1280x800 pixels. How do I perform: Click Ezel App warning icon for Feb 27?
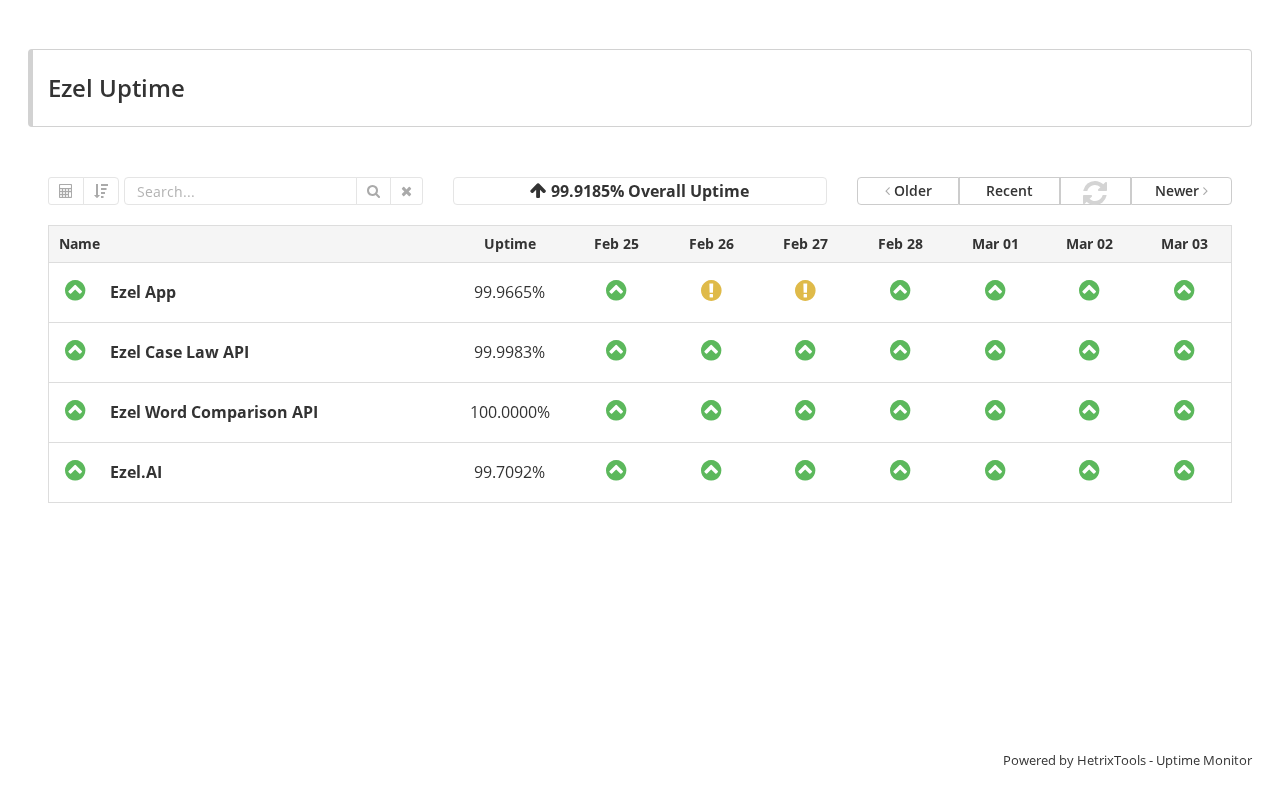(805, 290)
